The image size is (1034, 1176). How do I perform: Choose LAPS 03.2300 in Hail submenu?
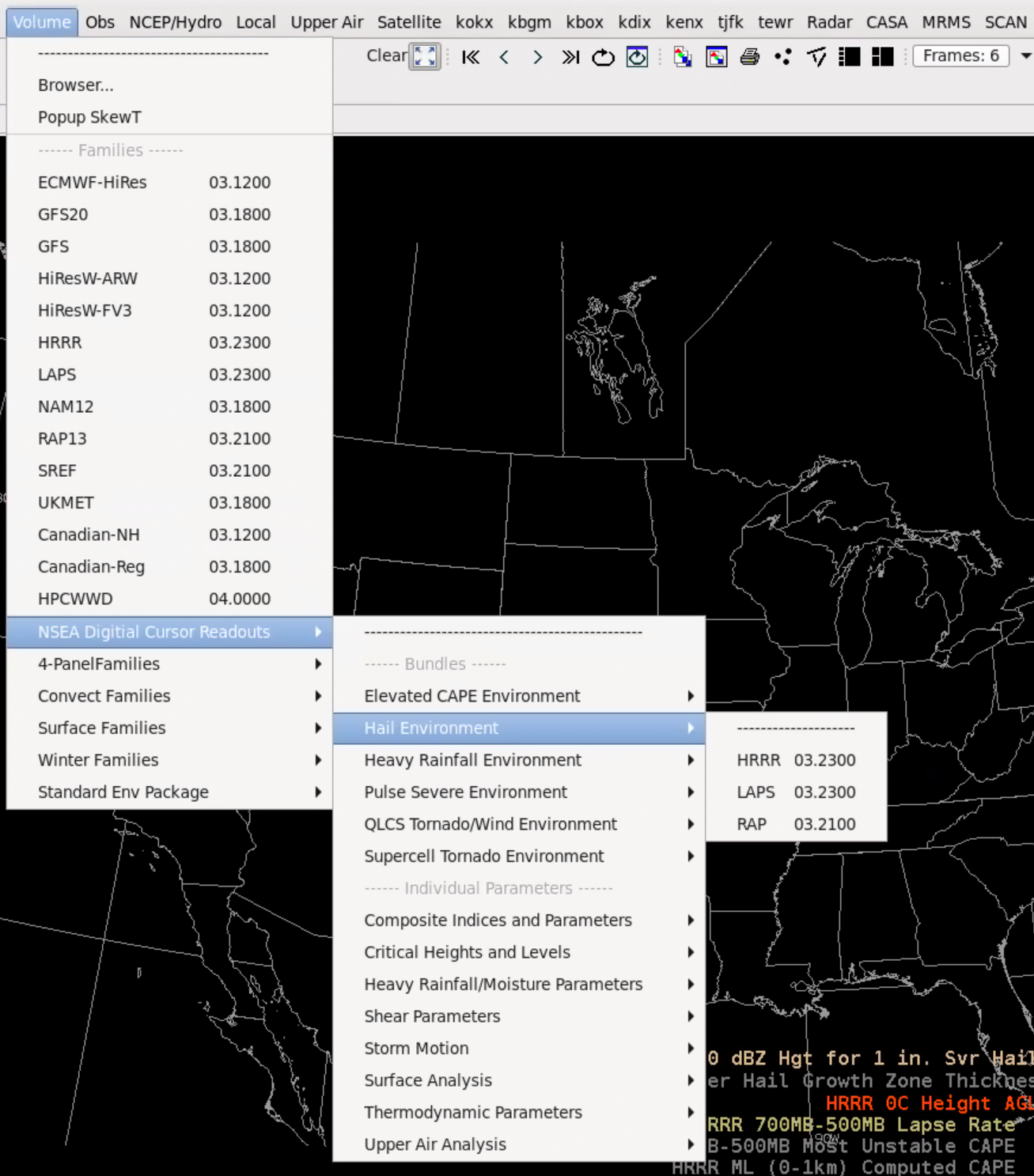(796, 792)
